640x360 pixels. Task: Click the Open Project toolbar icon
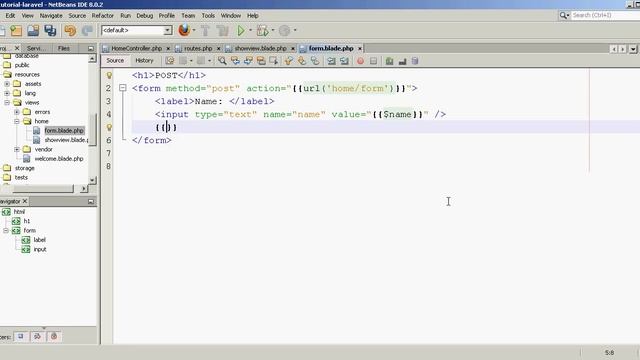click(x=33, y=31)
